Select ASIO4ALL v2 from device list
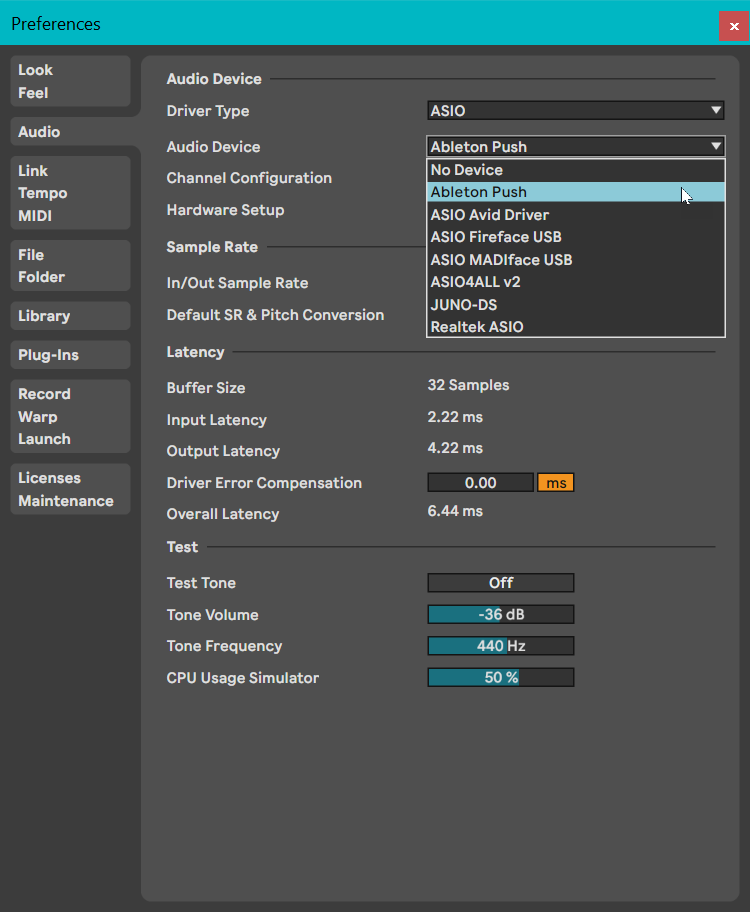The width and height of the screenshot is (750, 912). tap(575, 282)
